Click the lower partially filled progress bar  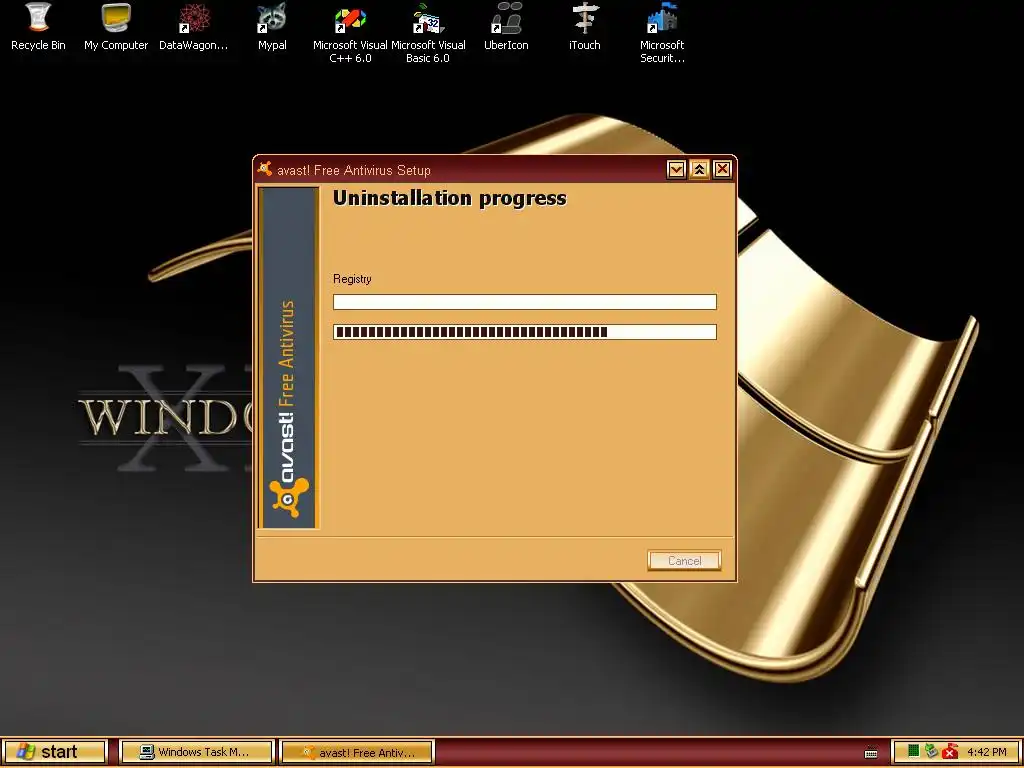524,332
